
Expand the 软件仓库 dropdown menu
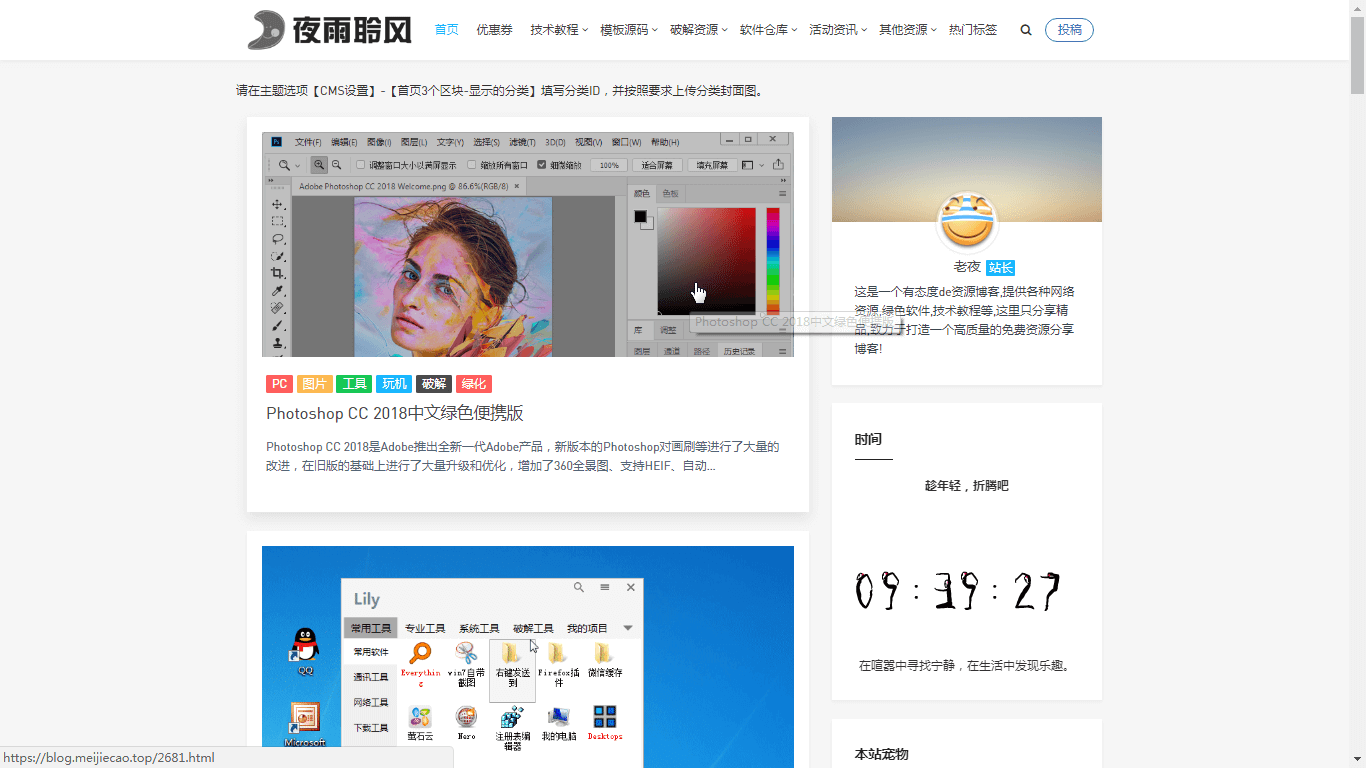click(x=768, y=30)
